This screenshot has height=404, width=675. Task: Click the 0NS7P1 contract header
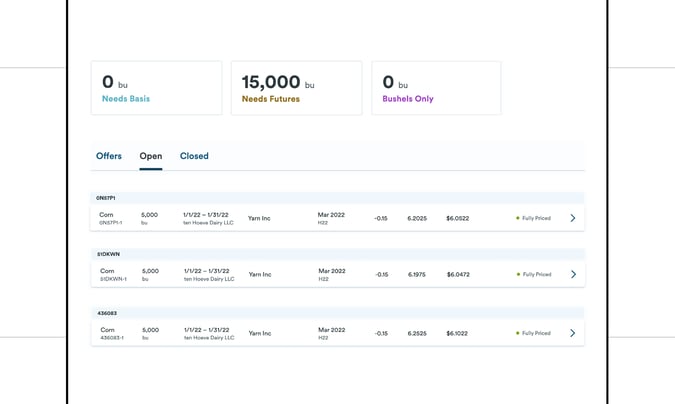point(338,198)
